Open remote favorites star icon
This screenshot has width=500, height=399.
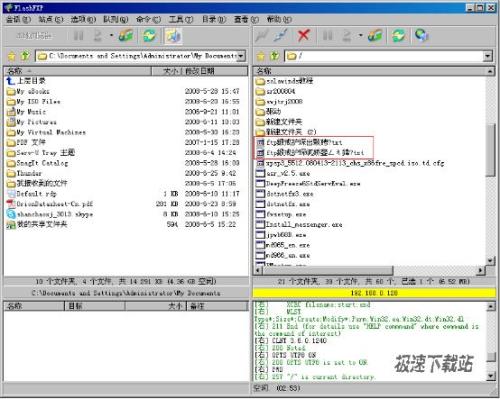261,56
